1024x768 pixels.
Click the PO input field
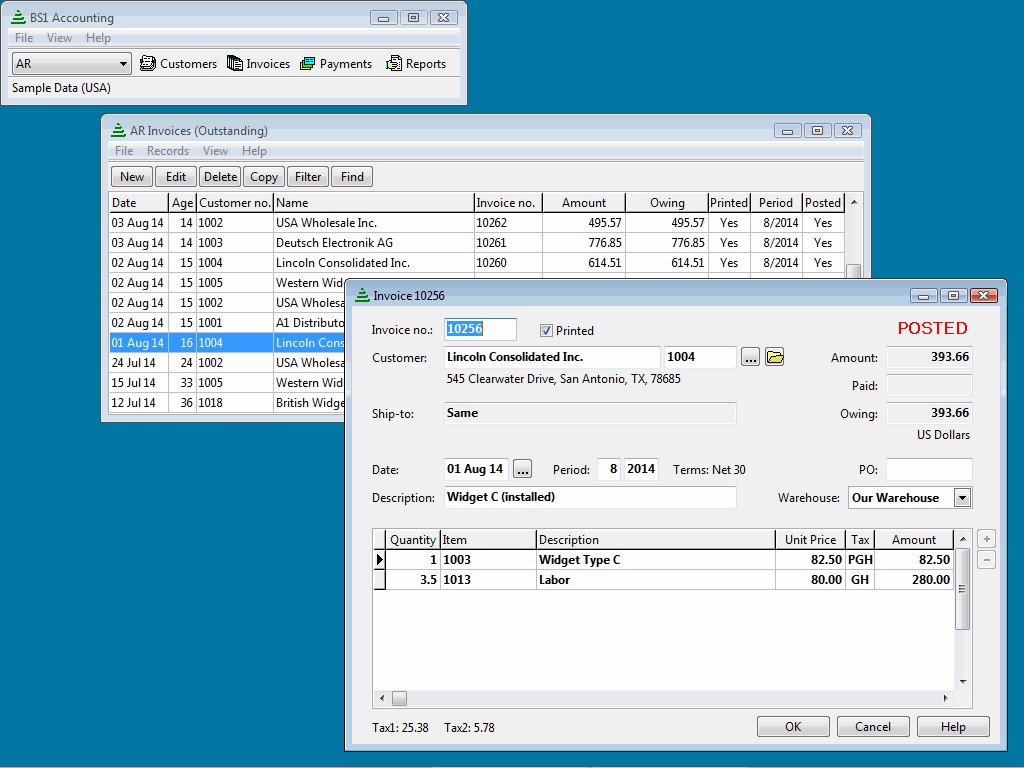click(x=928, y=469)
